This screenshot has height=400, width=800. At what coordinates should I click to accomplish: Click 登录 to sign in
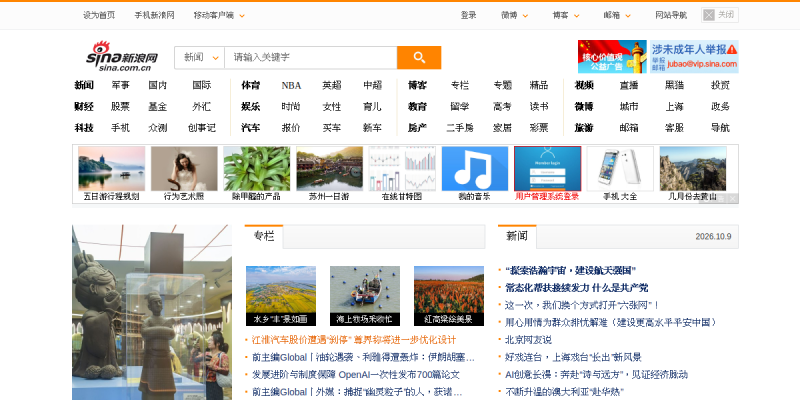(x=468, y=15)
